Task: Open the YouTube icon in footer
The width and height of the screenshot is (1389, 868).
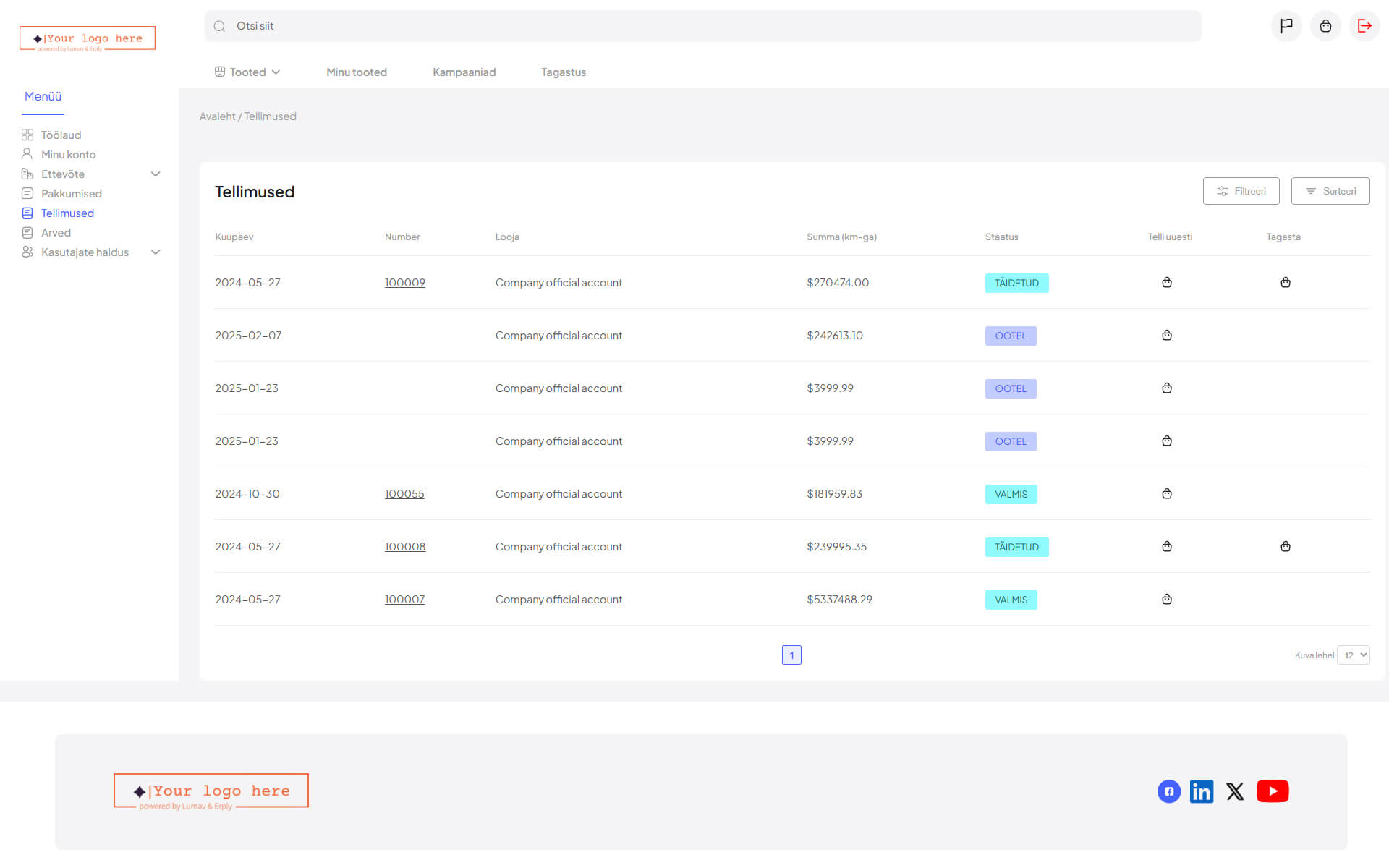Action: coord(1272,791)
